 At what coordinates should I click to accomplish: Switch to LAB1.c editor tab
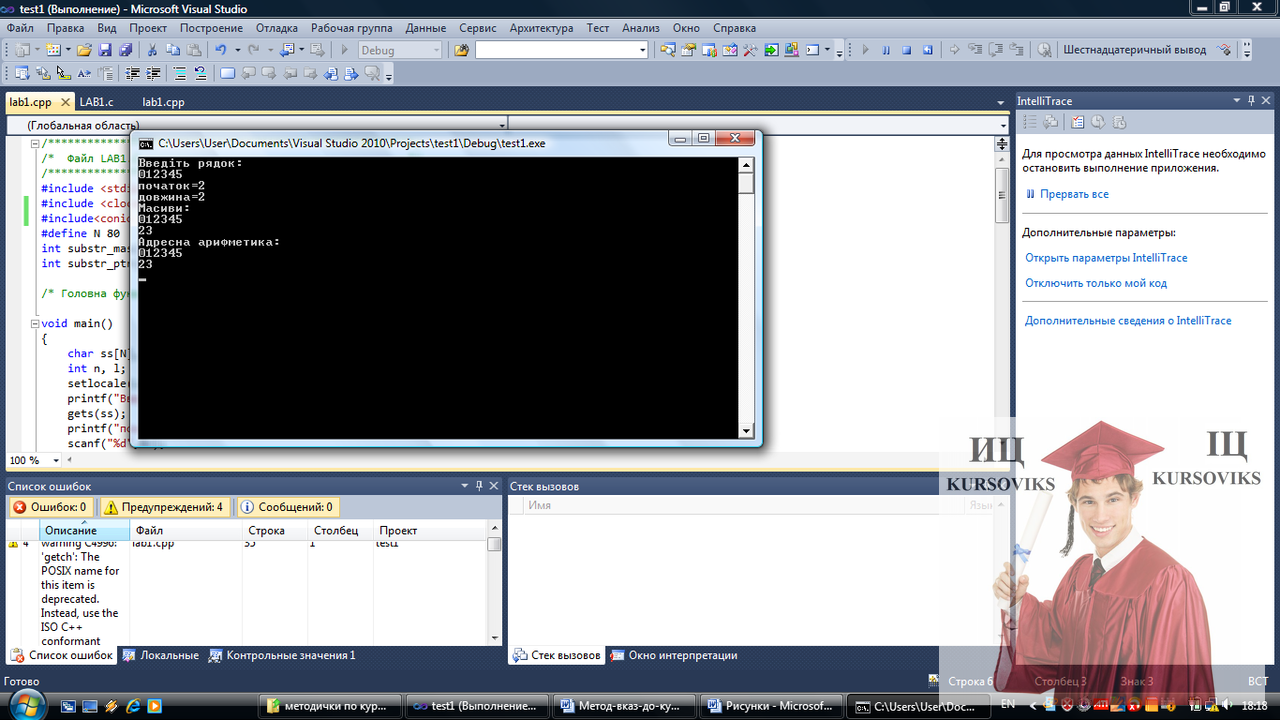coord(97,102)
